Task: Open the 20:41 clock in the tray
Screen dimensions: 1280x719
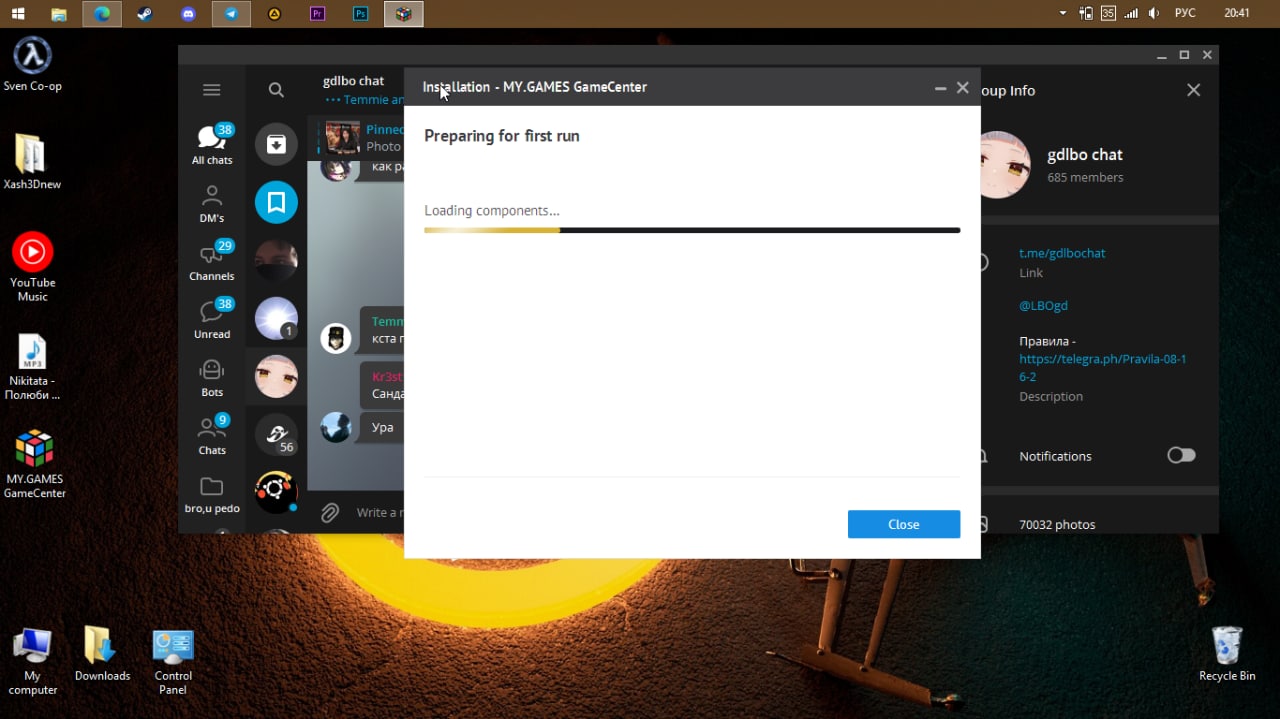Action: pyautogui.click(x=1237, y=14)
